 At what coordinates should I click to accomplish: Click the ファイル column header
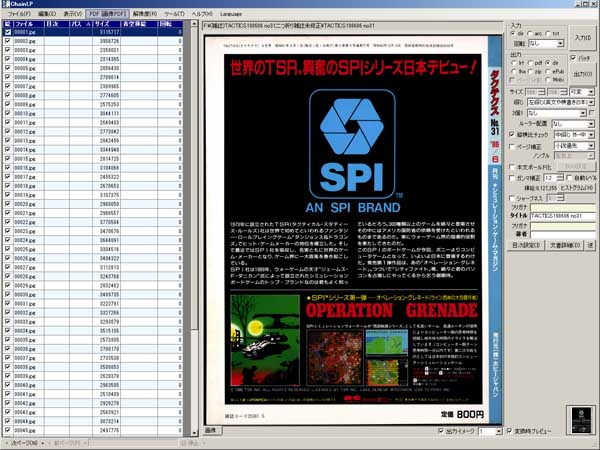click(29, 24)
